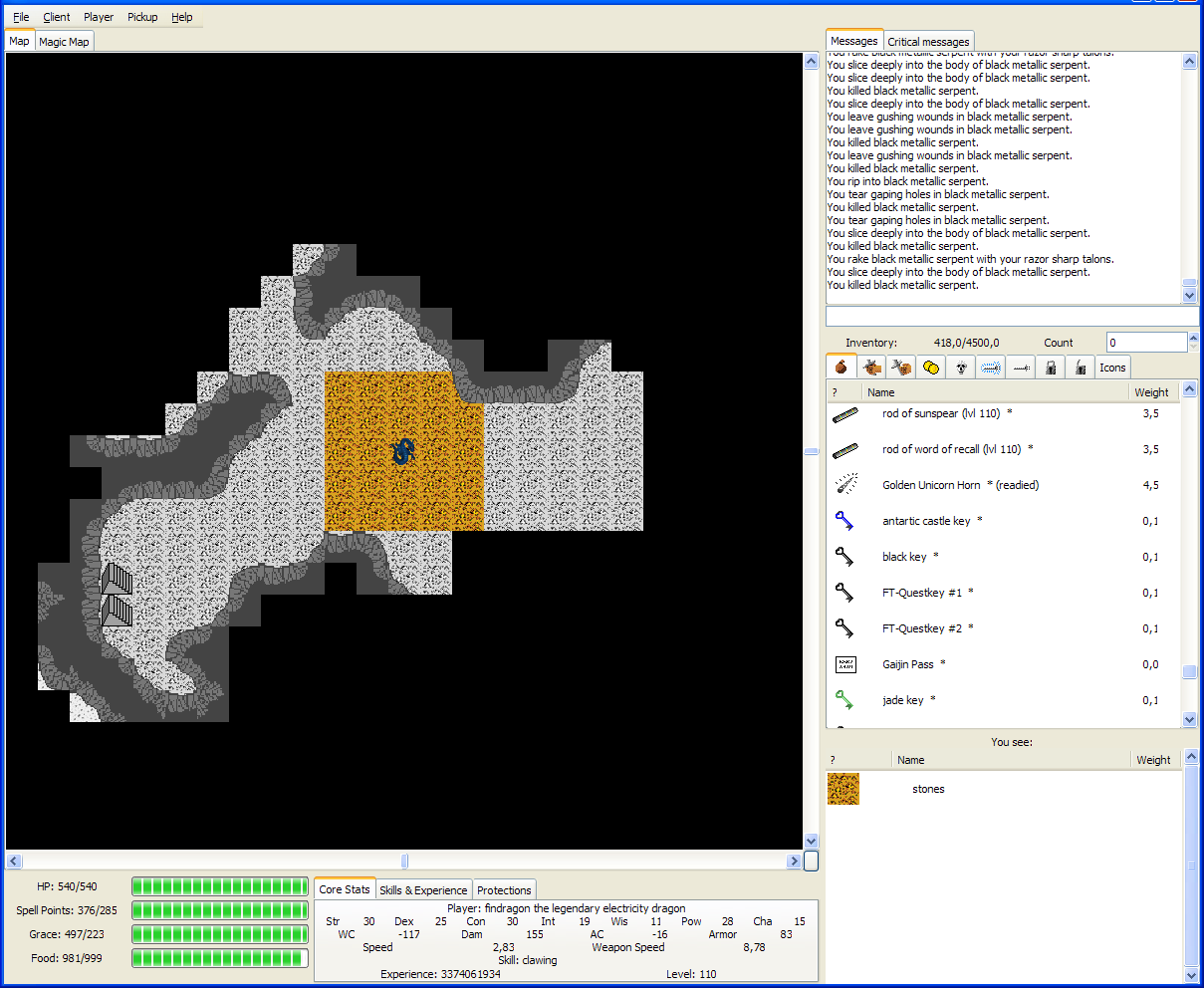
Task: Click the messages scrollbar up arrow
Action: pyautogui.click(x=1190, y=61)
